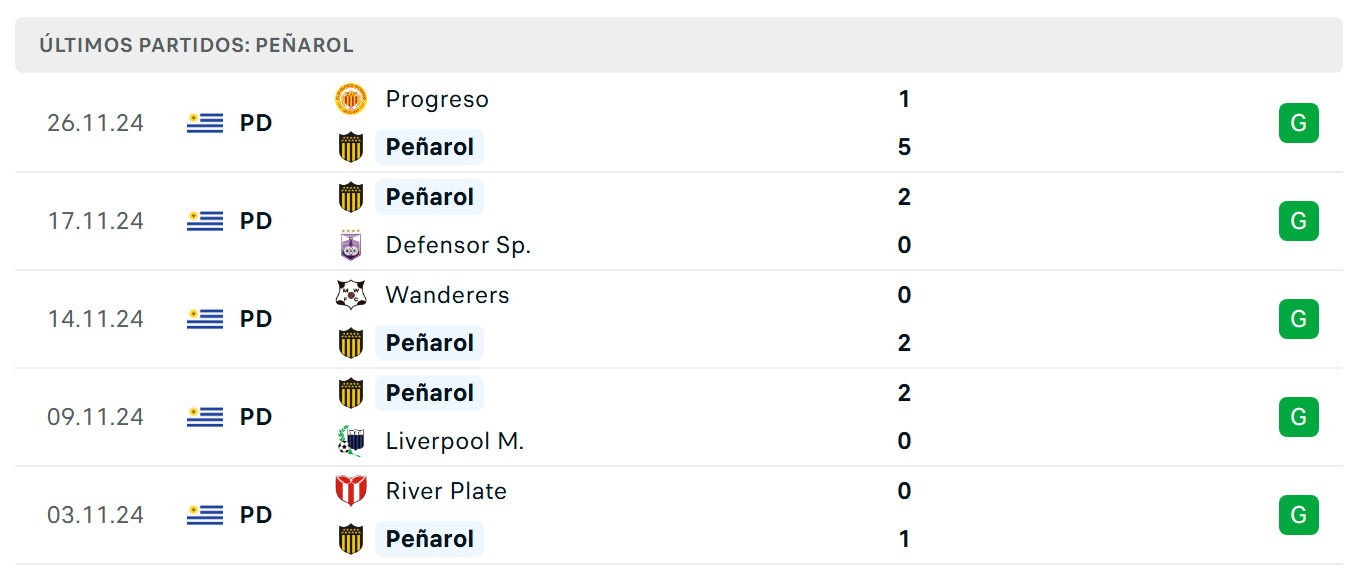Click Uruguay flag in 03.11.24 row

tap(205, 515)
